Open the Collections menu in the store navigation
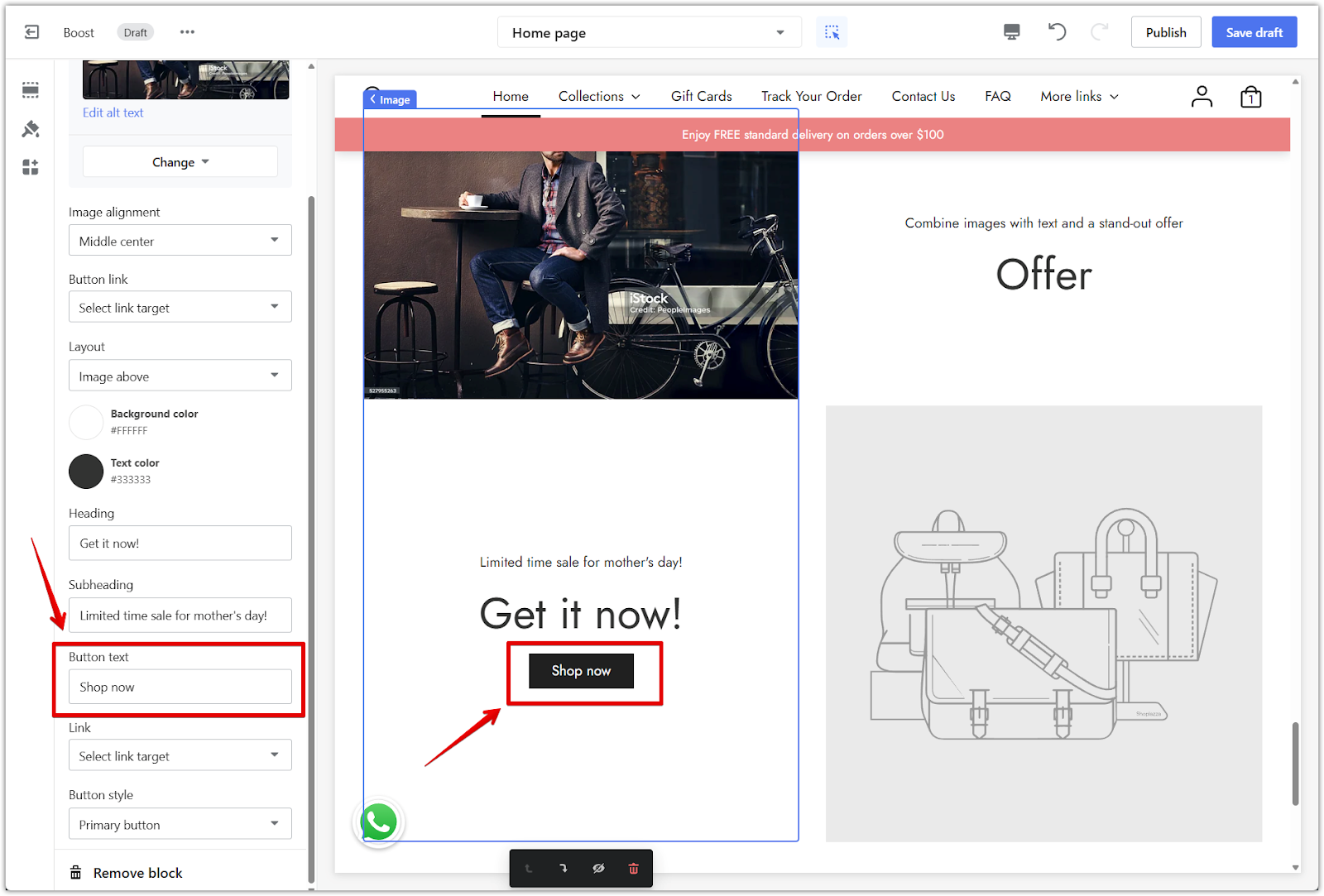 pyautogui.click(x=598, y=97)
